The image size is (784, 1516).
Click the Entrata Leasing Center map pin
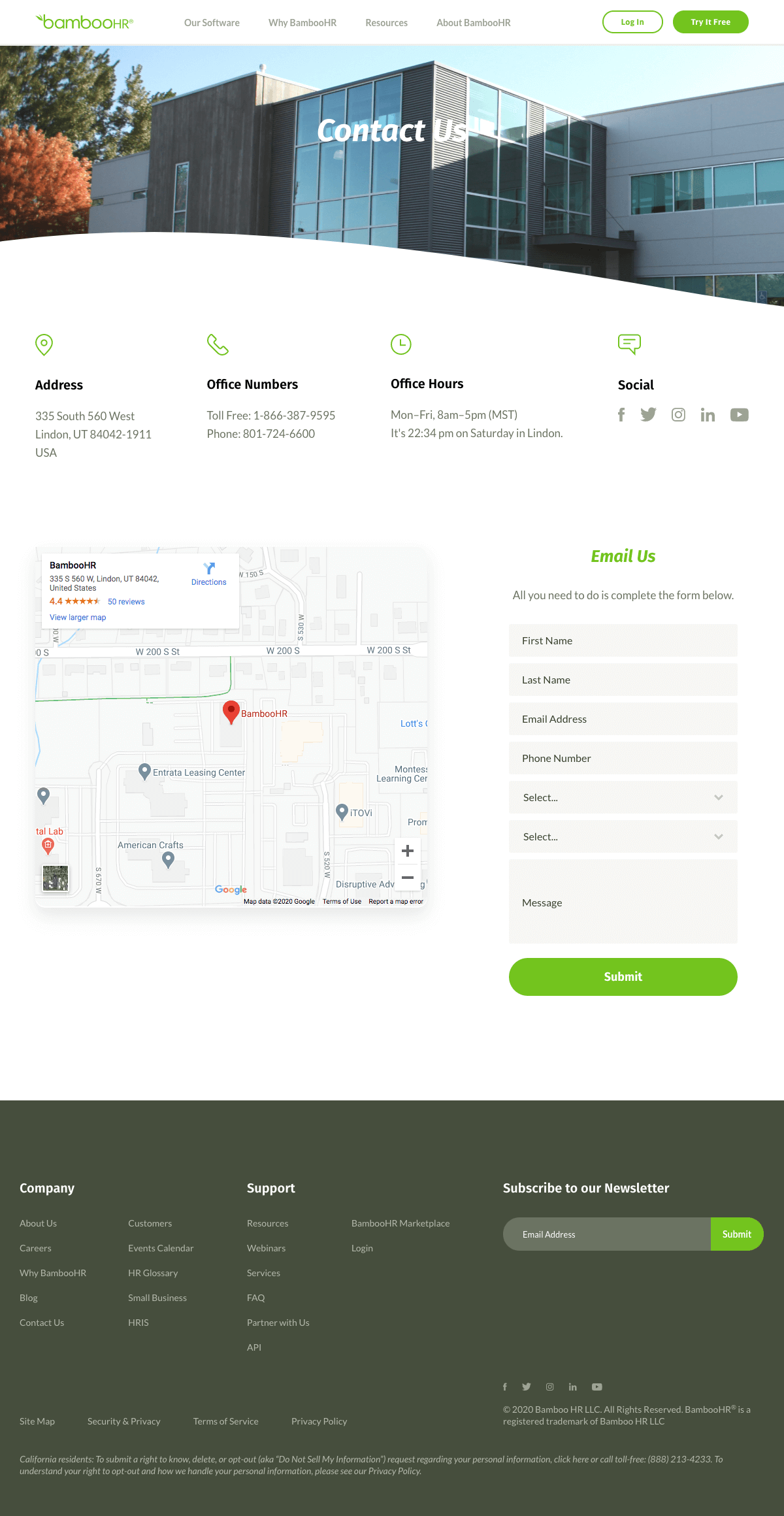pyautogui.click(x=145, y=772)
